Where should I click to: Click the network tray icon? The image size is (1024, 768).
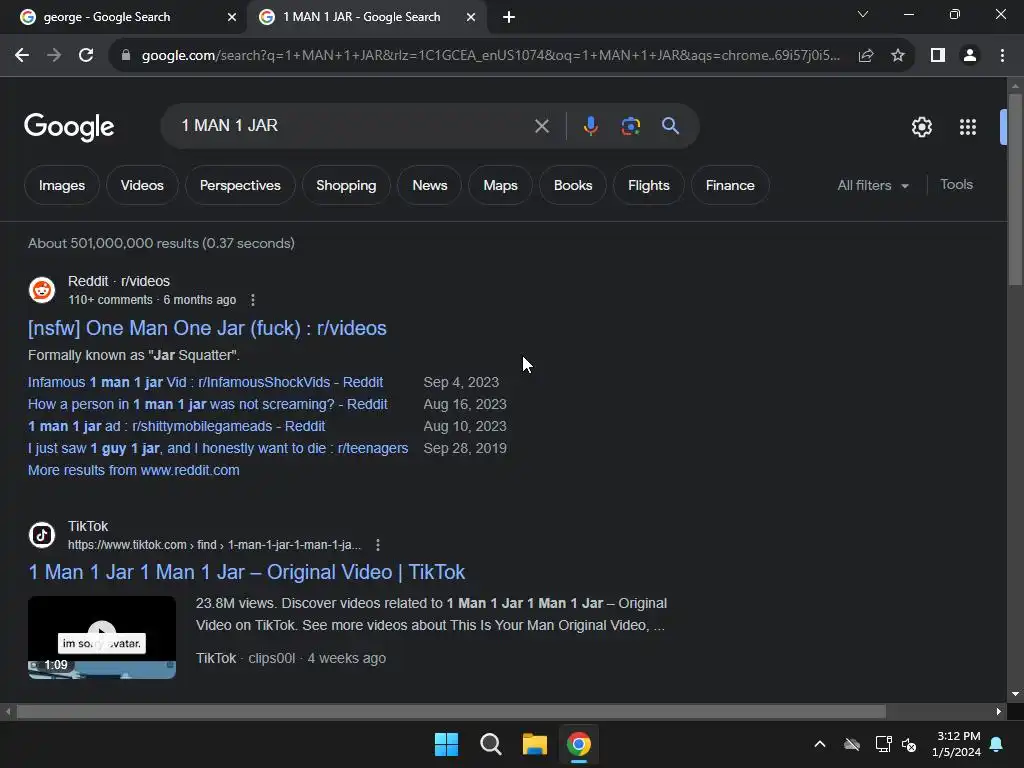pyautogui.click(x=884, y=744)
